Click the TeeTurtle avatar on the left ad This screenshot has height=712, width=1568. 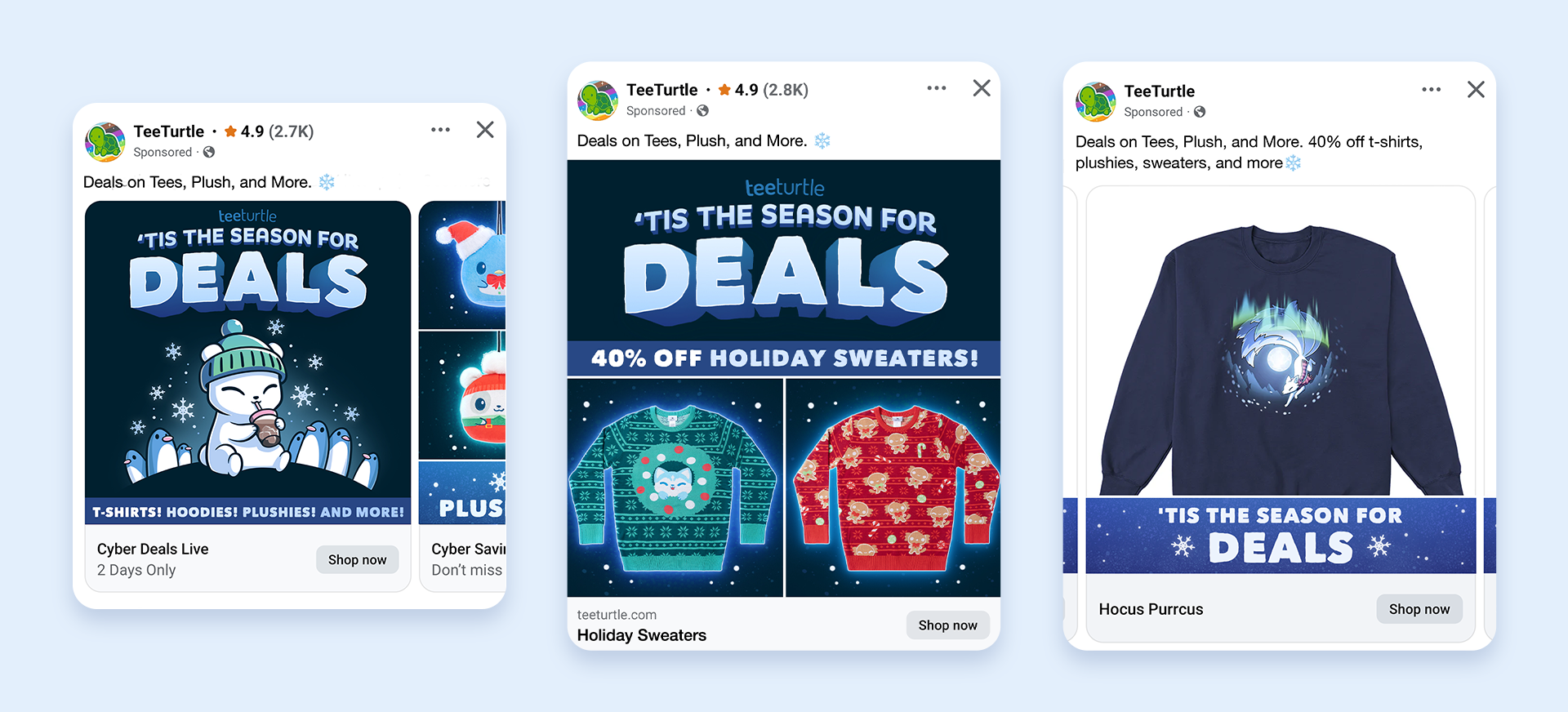pos(105,142)
